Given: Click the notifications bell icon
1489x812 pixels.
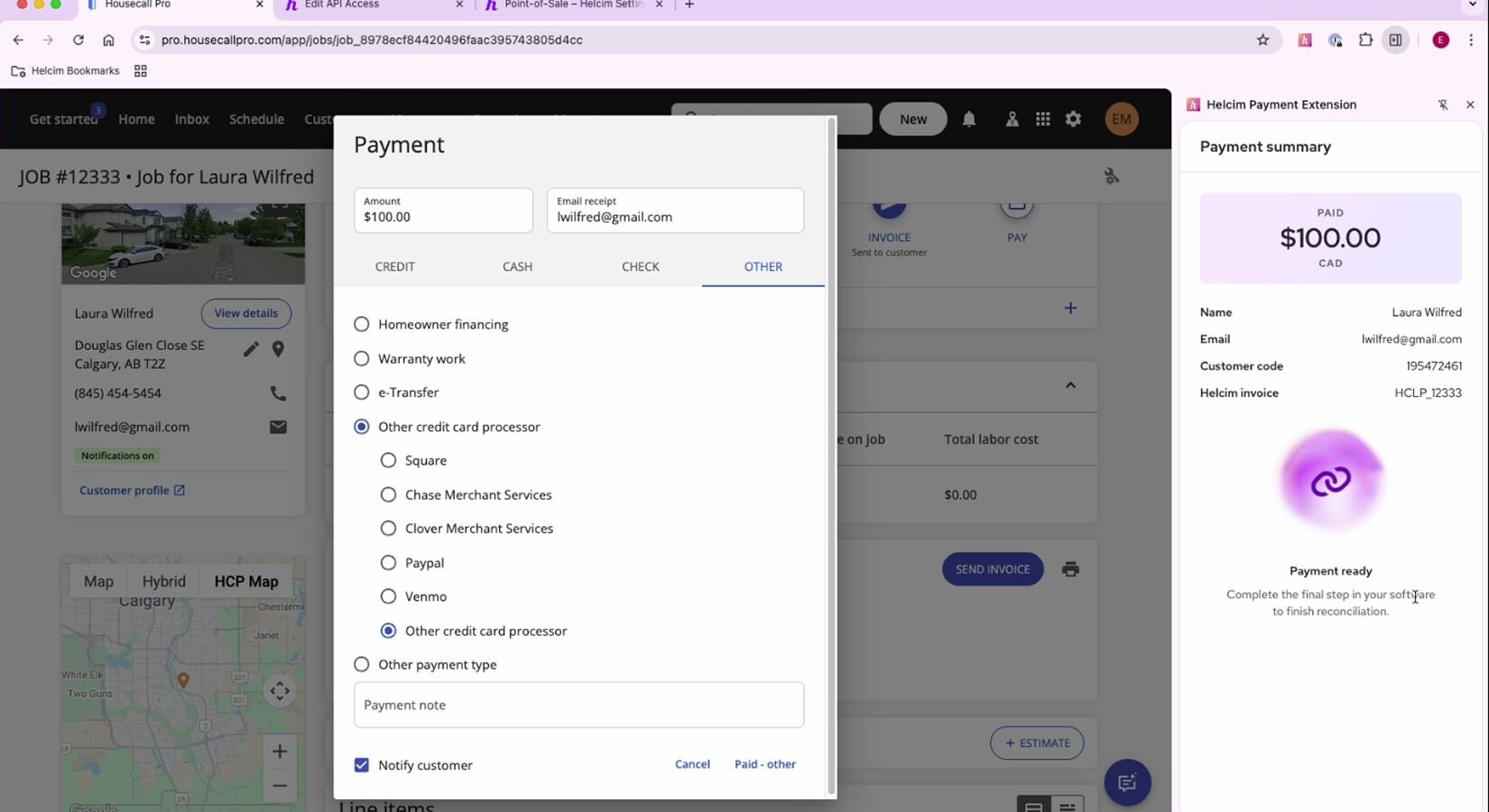Looking at the screenshot, I should coord(968,119).
